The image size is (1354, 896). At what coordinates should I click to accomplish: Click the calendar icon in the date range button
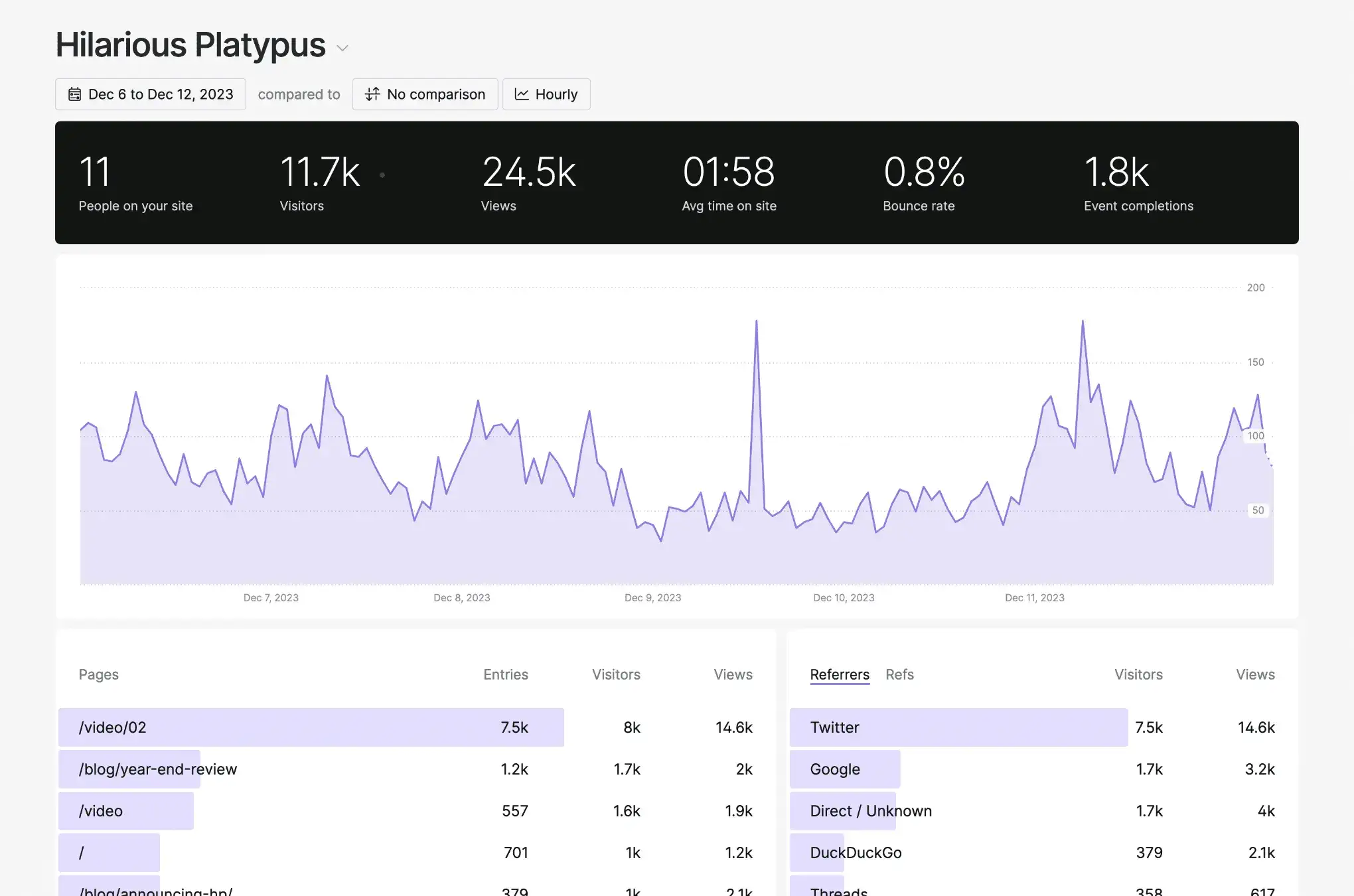pos(76,94)
